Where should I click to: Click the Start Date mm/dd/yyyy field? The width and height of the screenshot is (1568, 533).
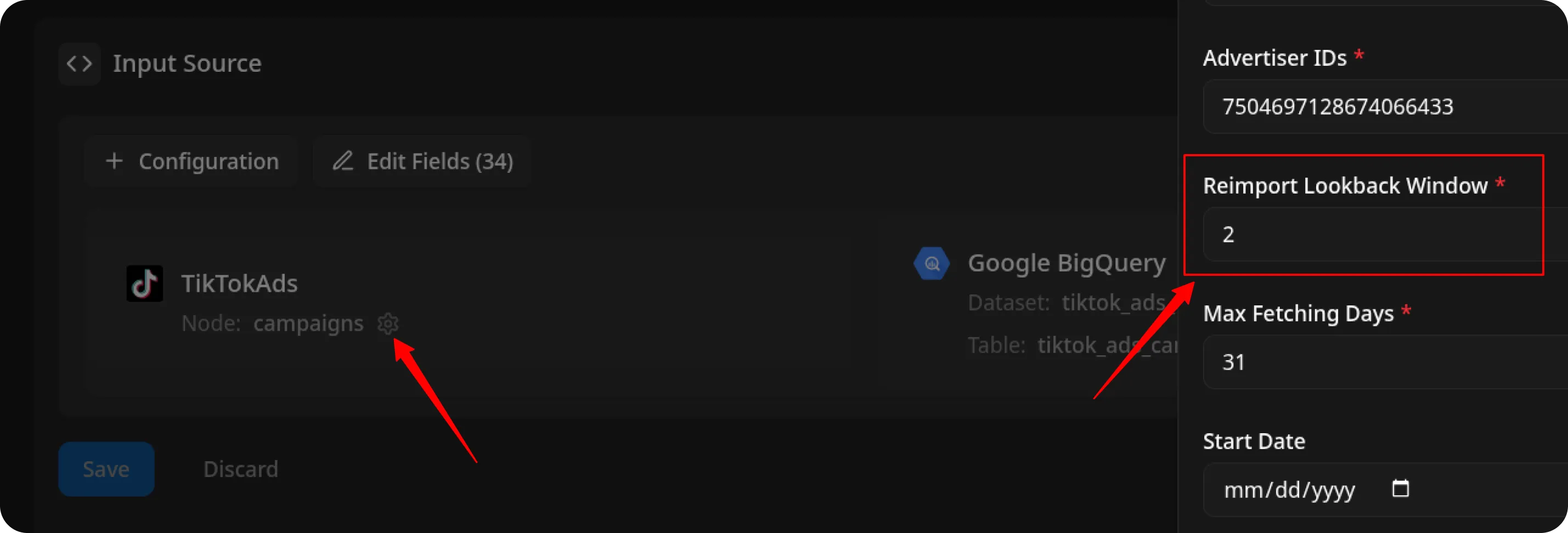pyautogui.click(x=1289, y=490)
